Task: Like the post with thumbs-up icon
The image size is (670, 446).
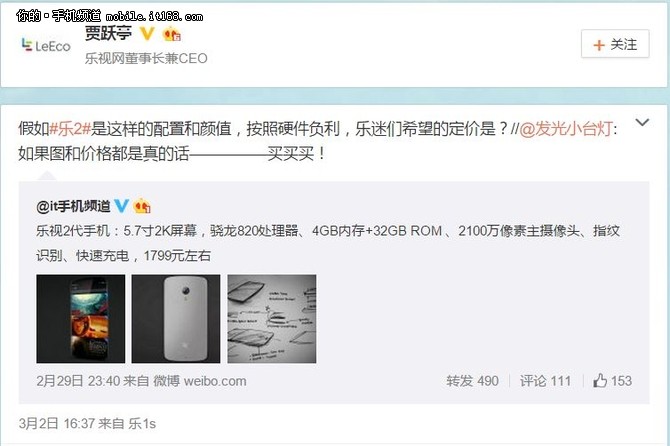Action: (612, 380)
